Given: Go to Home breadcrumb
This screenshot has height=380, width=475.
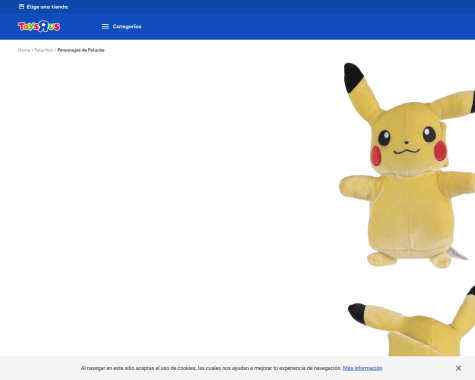Looking at the screenshot, I should (24, 50).
